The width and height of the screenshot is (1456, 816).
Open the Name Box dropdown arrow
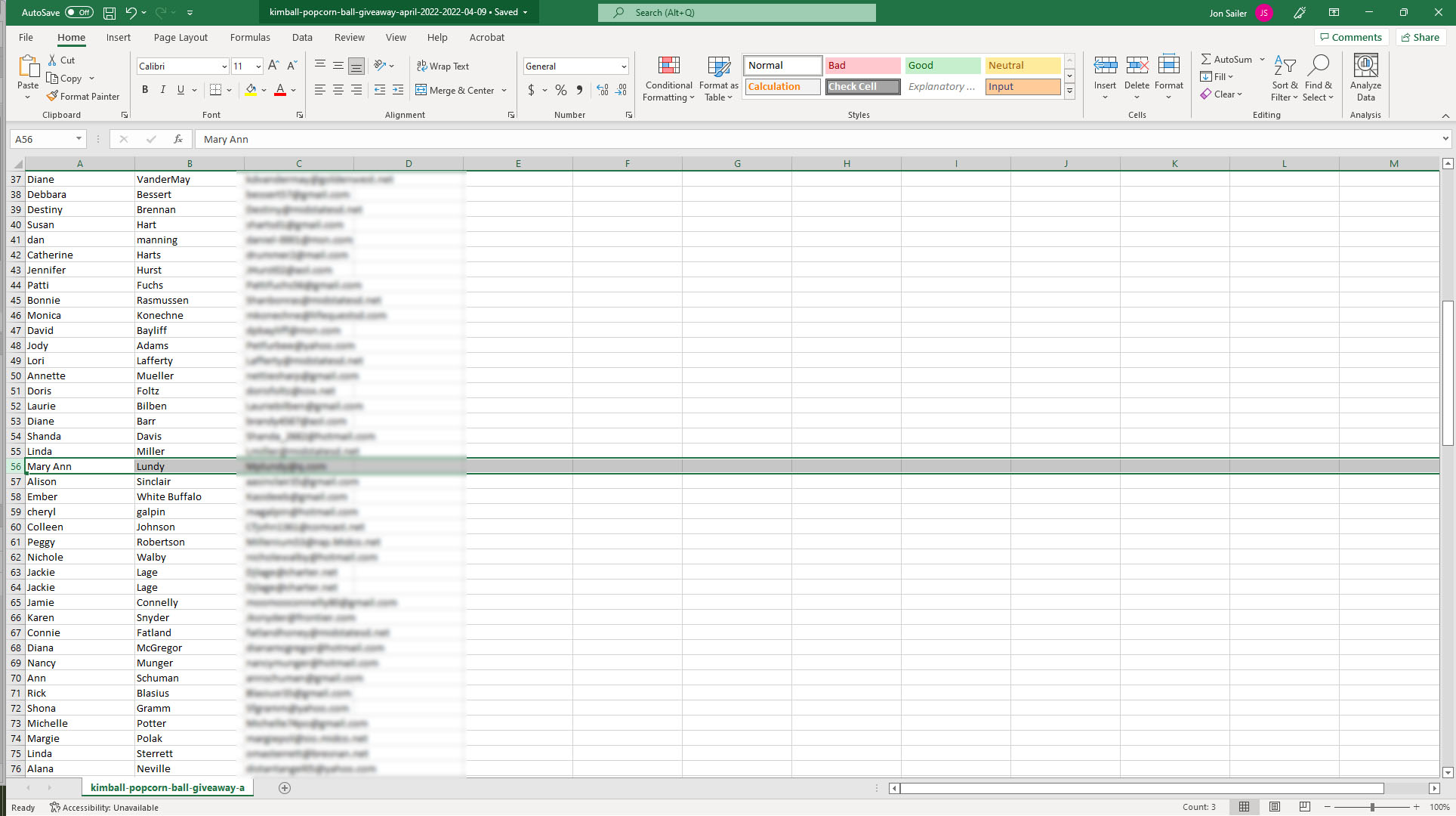(79, 139)
